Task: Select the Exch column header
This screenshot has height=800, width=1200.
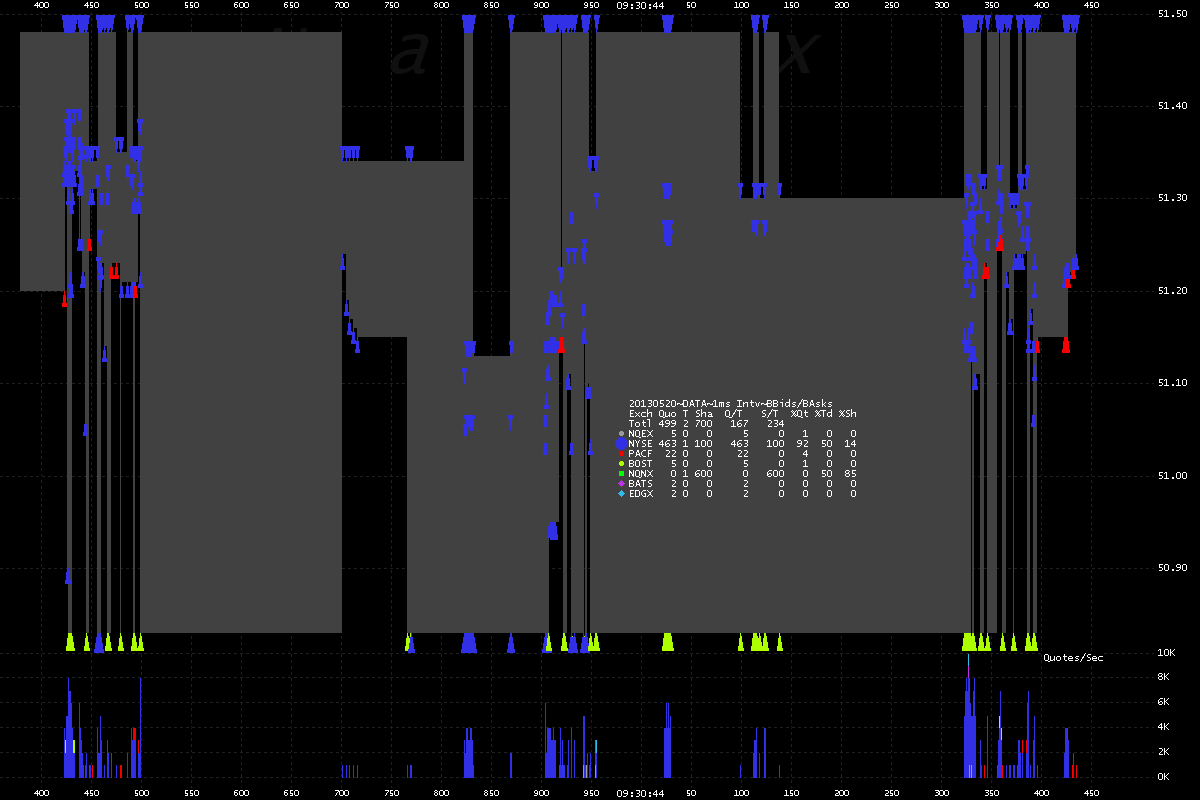Action: pos(640,413)
